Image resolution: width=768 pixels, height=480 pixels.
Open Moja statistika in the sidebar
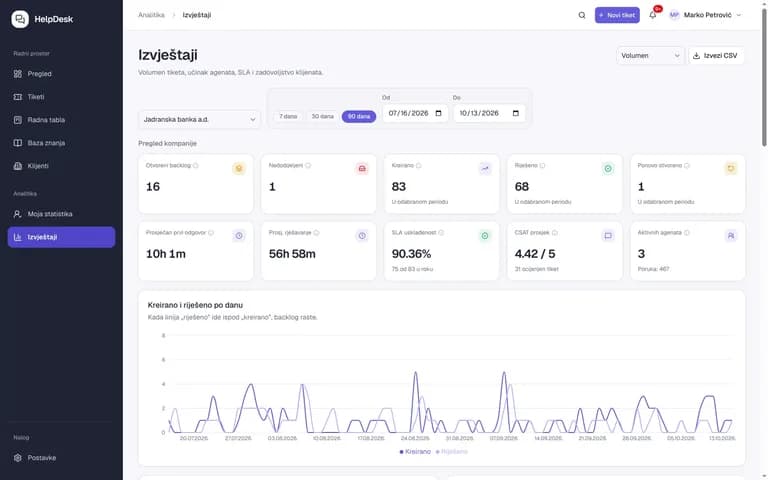coord(61,214)
